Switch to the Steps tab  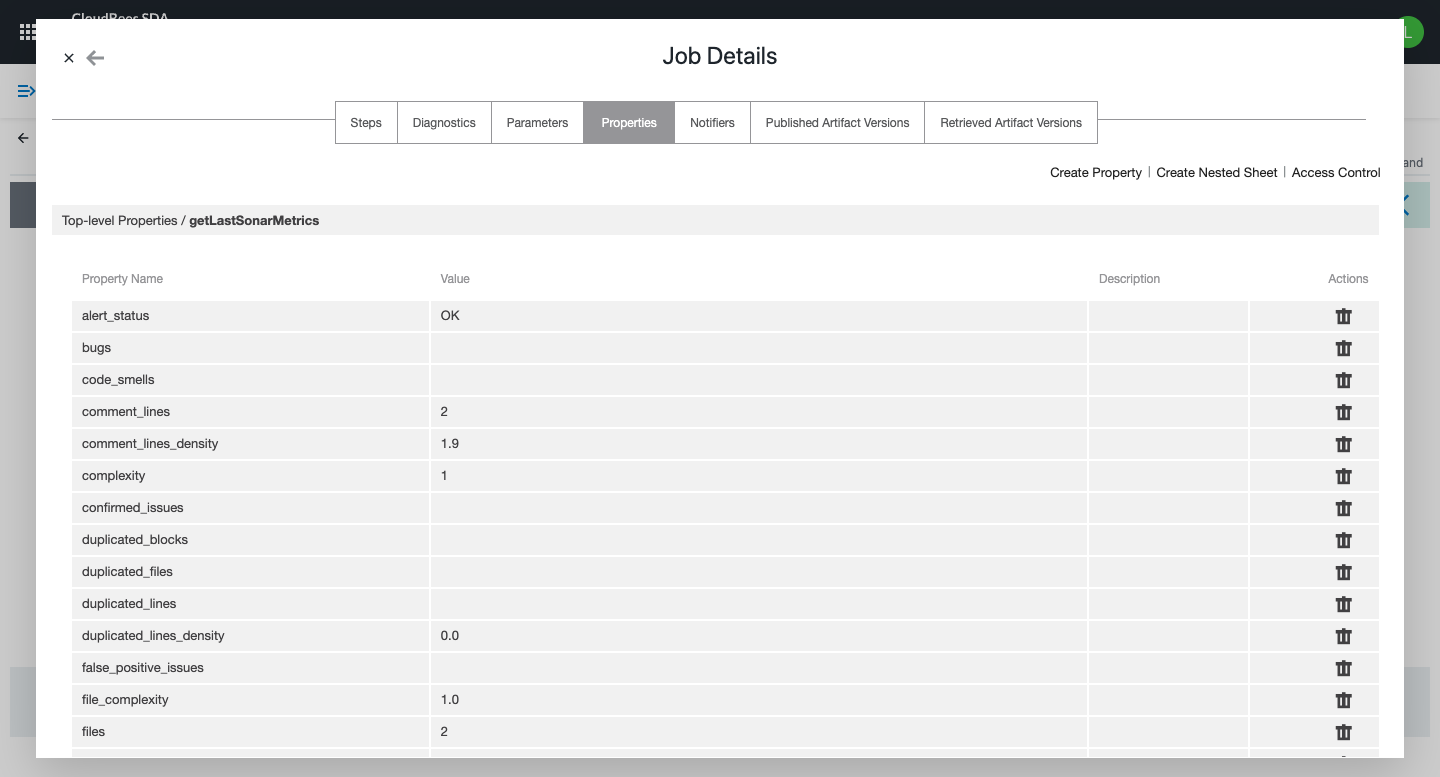(x=366, y=122)
